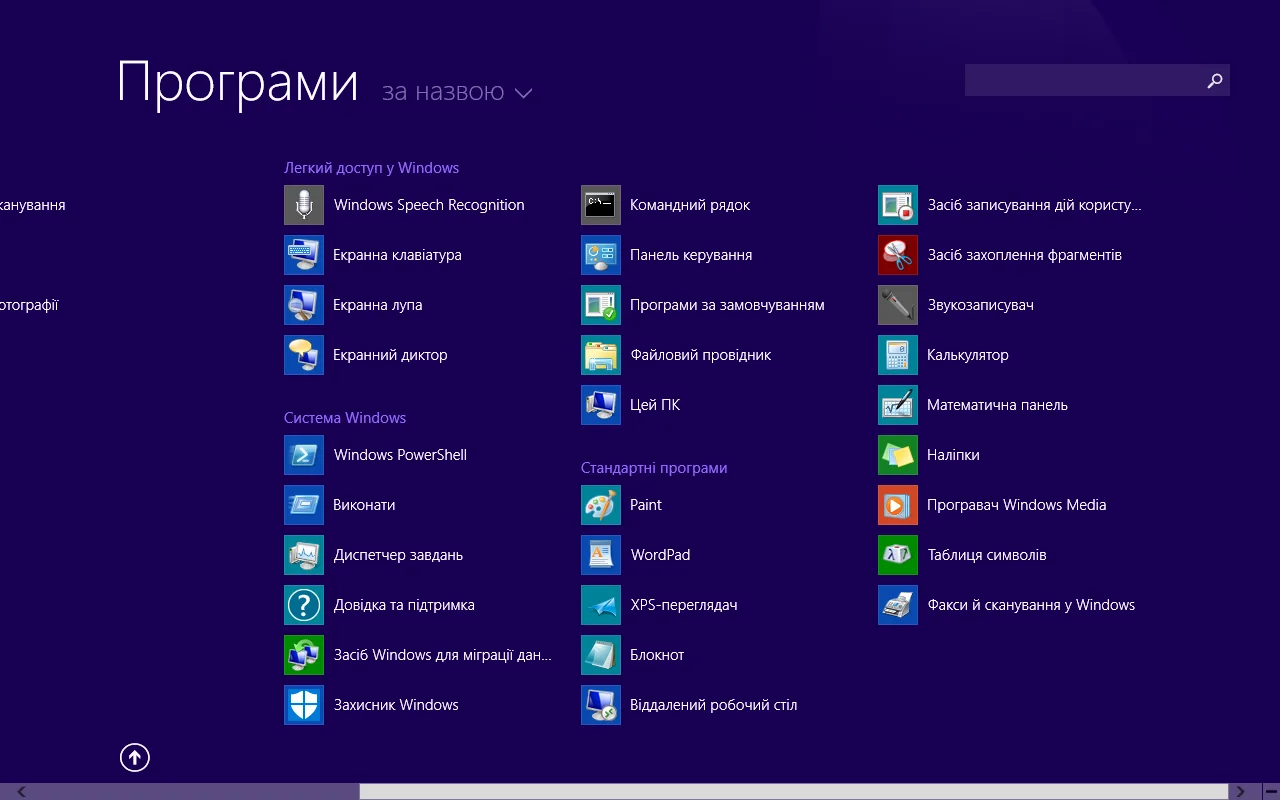Open Засіб захоплення фрагментів scissors icon
This screenshot has width=1280, height=800.
[x=898, y=255]
